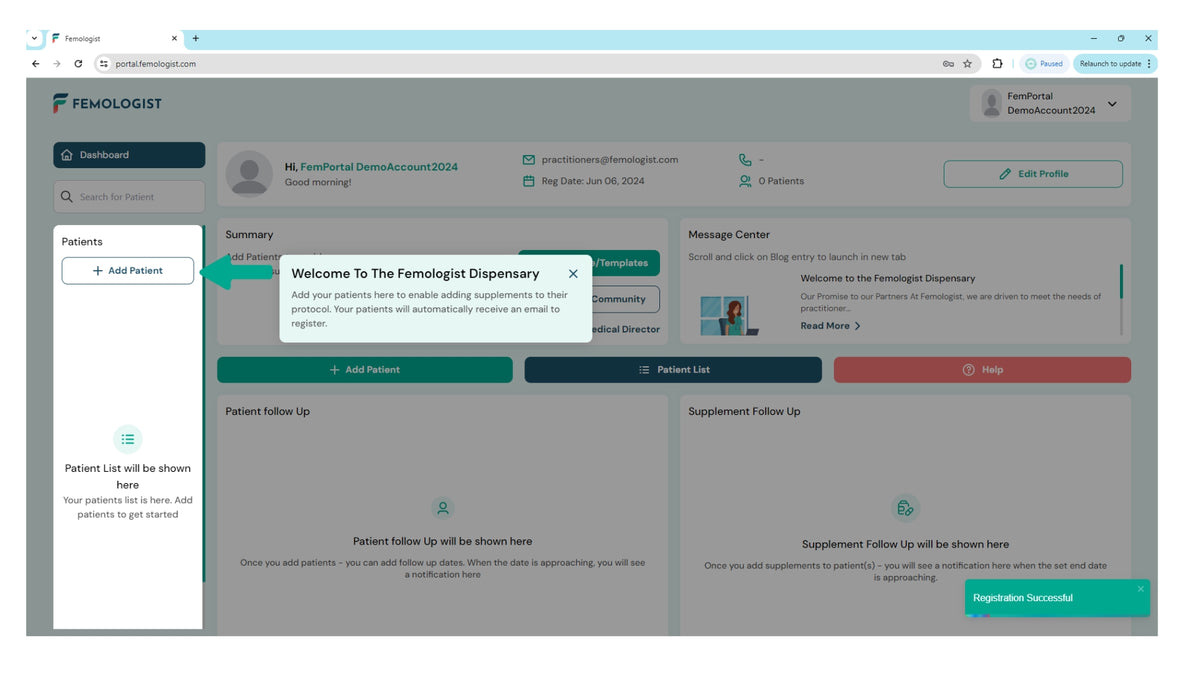1200x675 pixels.
Task: Open the tab search dropdown arrow
Action: click(35, 39)
